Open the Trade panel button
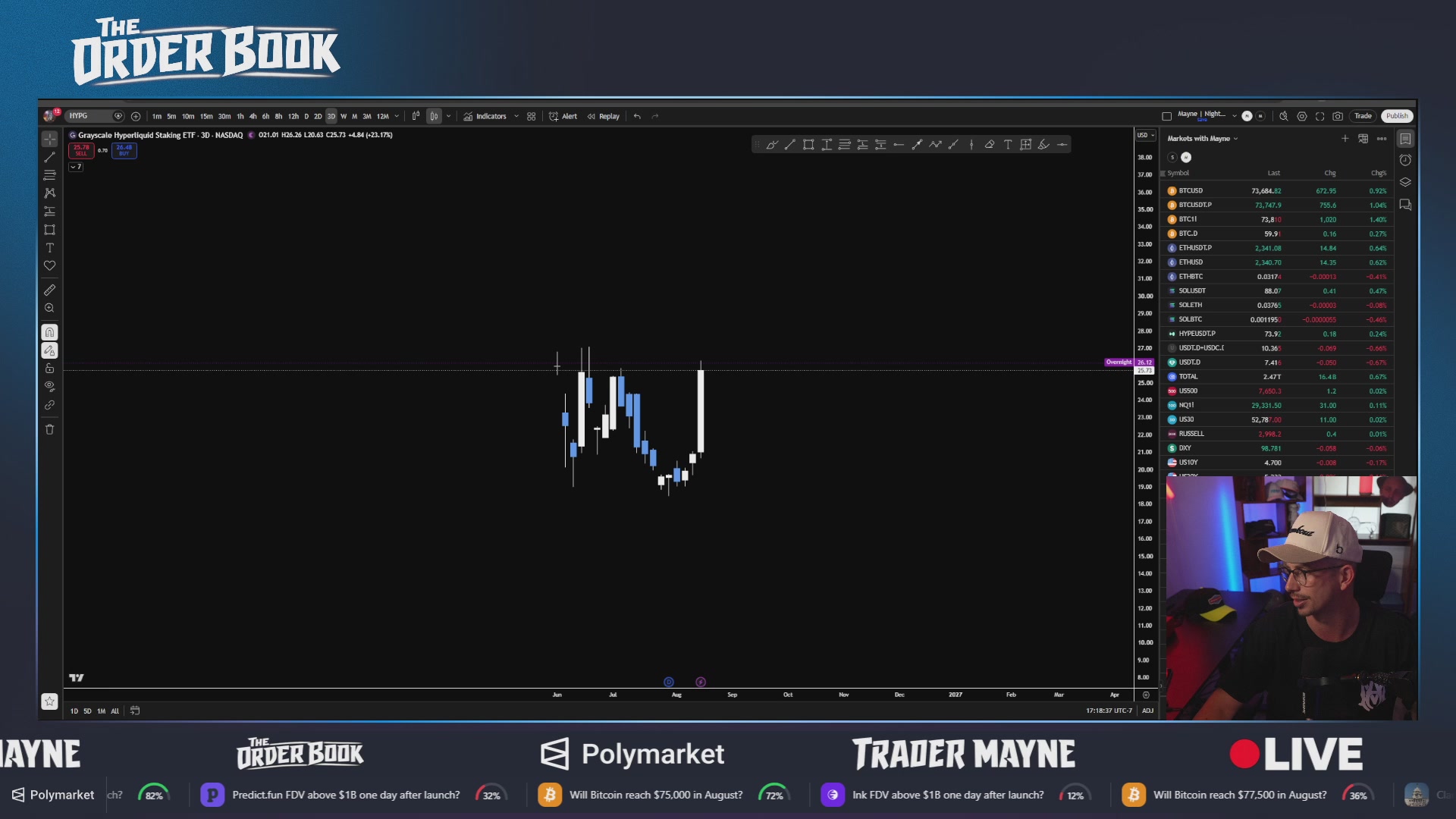Viewport: 1456px width, 819px height. (1363, 116)
